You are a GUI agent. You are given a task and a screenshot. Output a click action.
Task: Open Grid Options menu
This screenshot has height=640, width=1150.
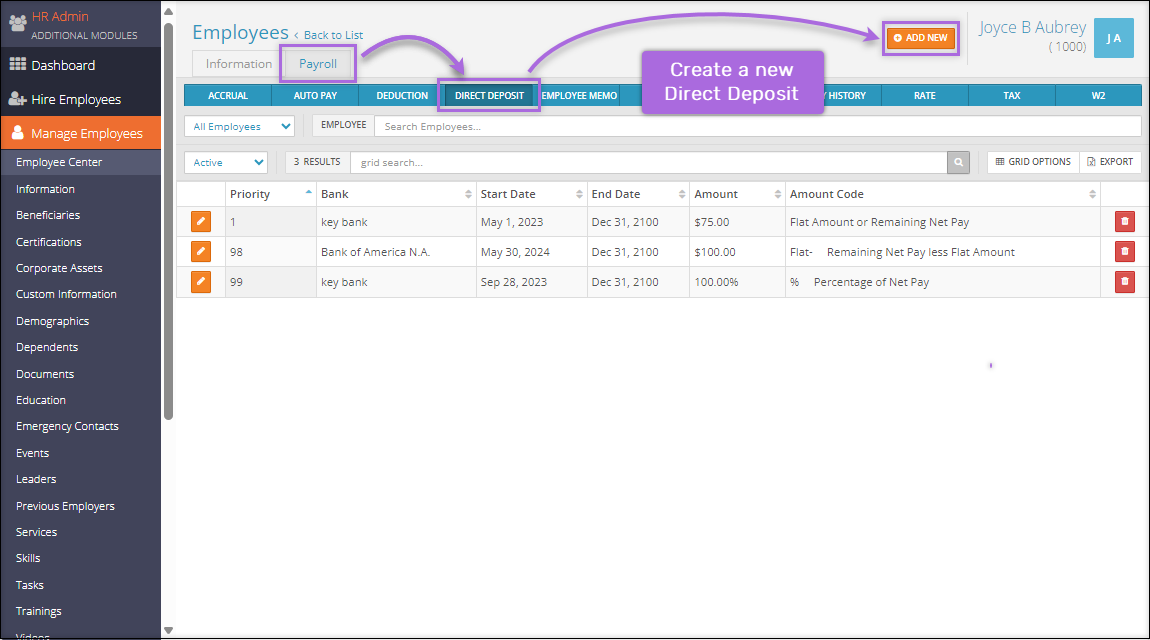click(x=1033, y=162)
